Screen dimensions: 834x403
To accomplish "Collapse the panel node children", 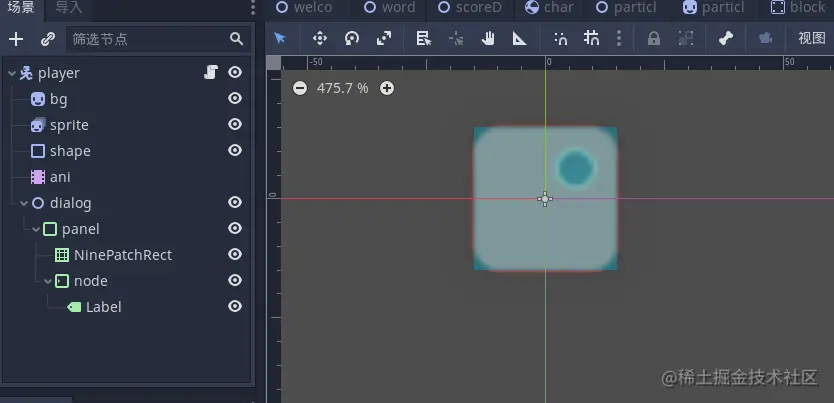I will tap(36, 229).
